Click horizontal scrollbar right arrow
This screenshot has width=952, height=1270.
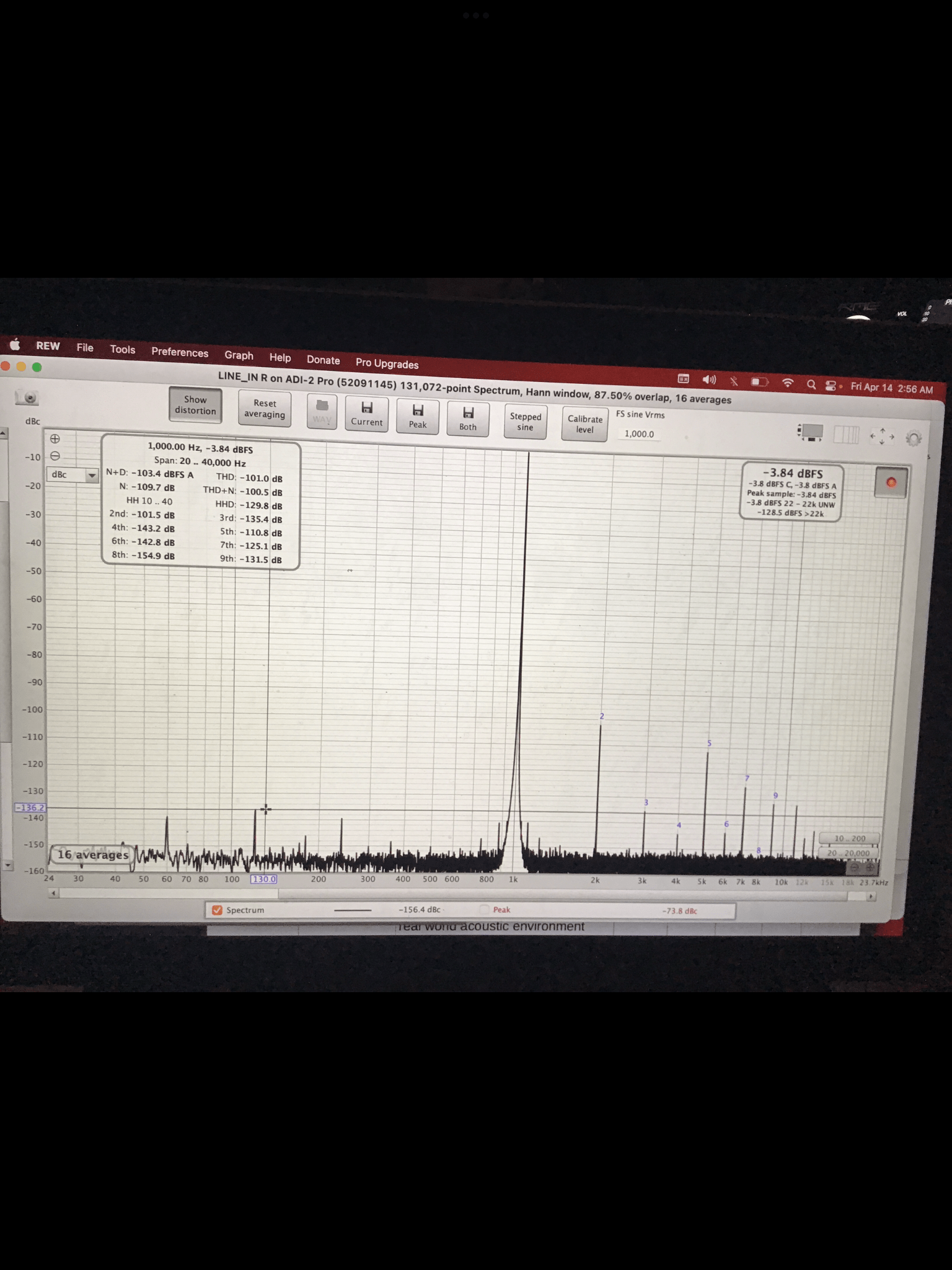coord(871,896)
